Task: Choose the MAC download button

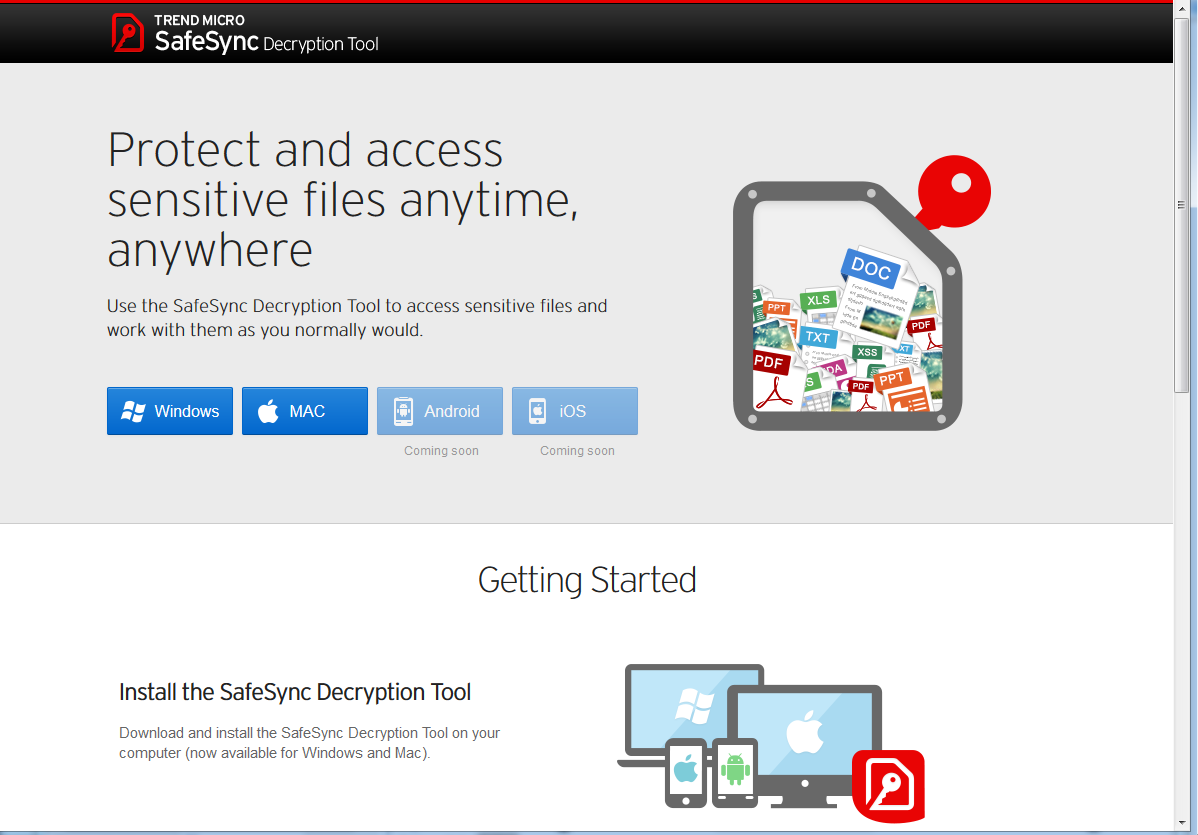Action: [305, 411]
